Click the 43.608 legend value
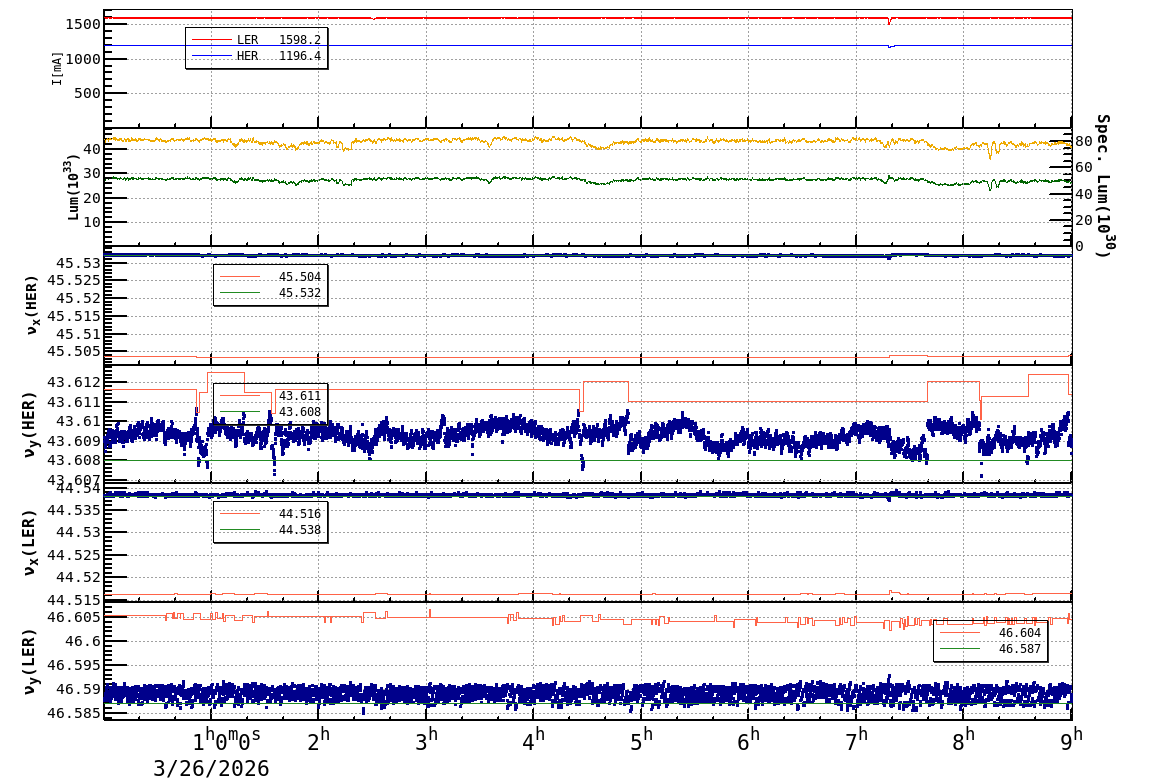1154x782 pixels. pyautogui.click(x=299, y=412)
